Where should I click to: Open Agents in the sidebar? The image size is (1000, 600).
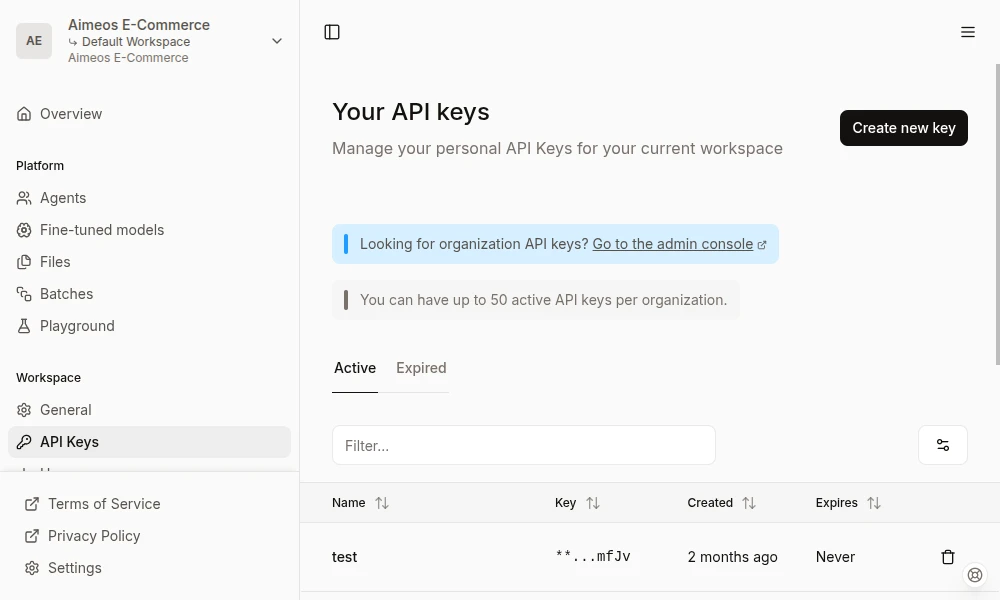tap(63, 198)
